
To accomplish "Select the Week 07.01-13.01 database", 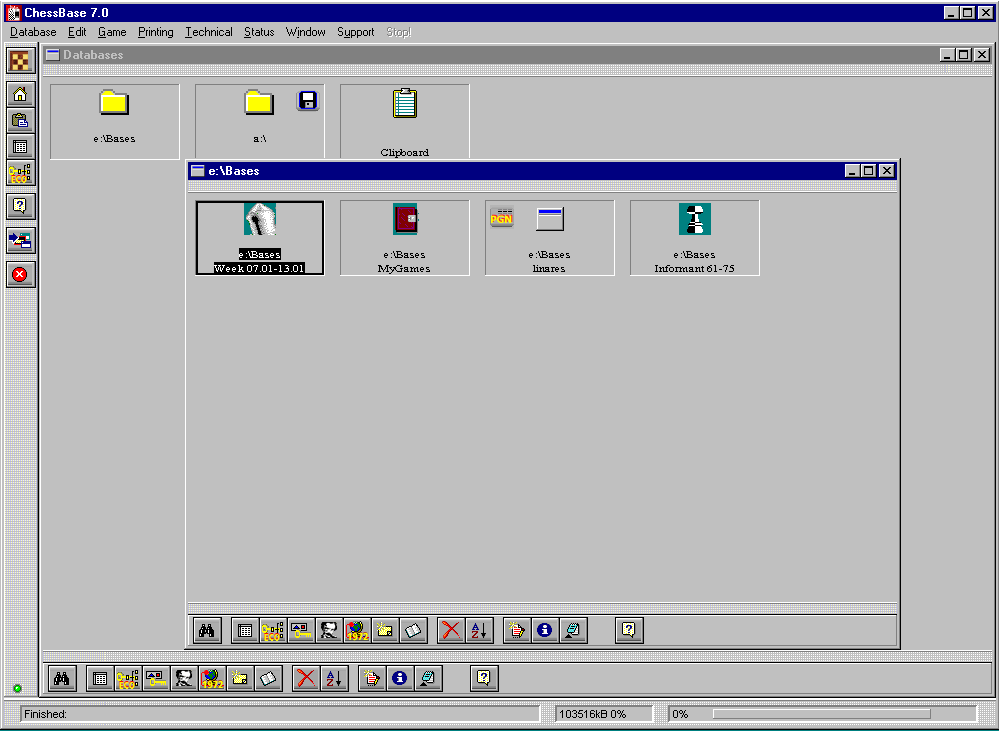I will [260, 238].
